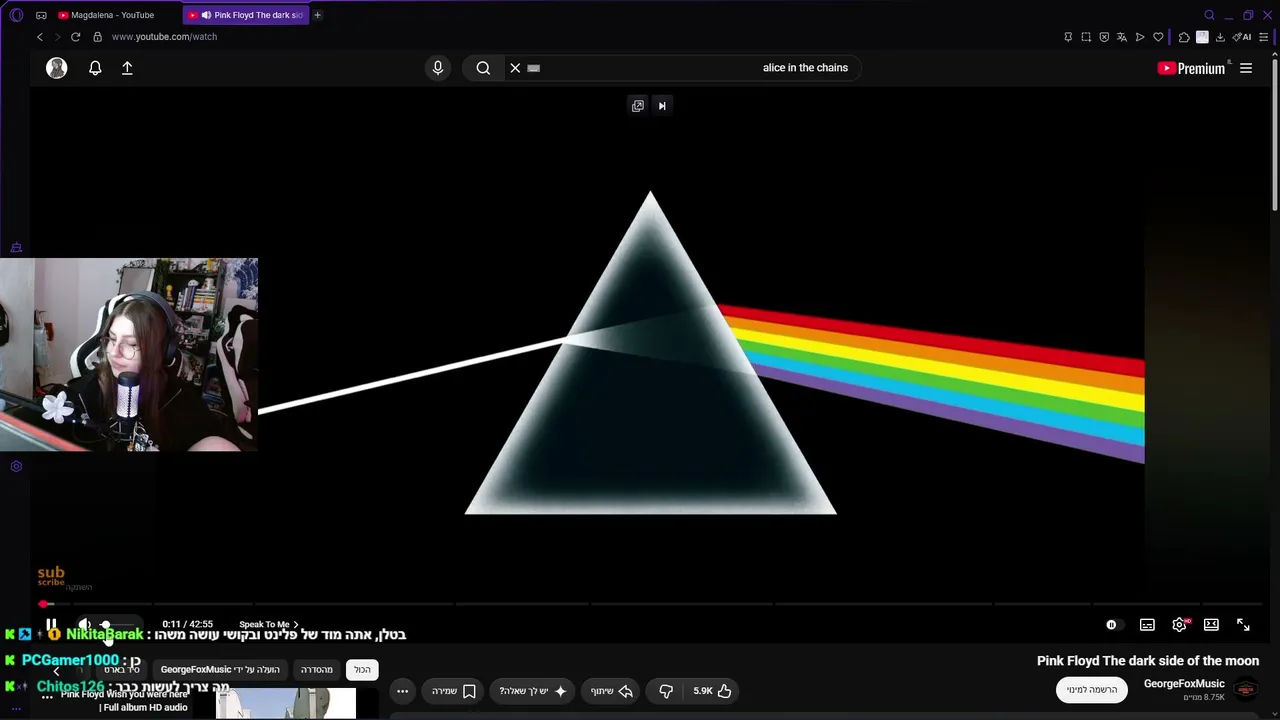The image size is (1280, 720).
Task: Open browser downloads panel
Action: click(x=1220, y=37)
